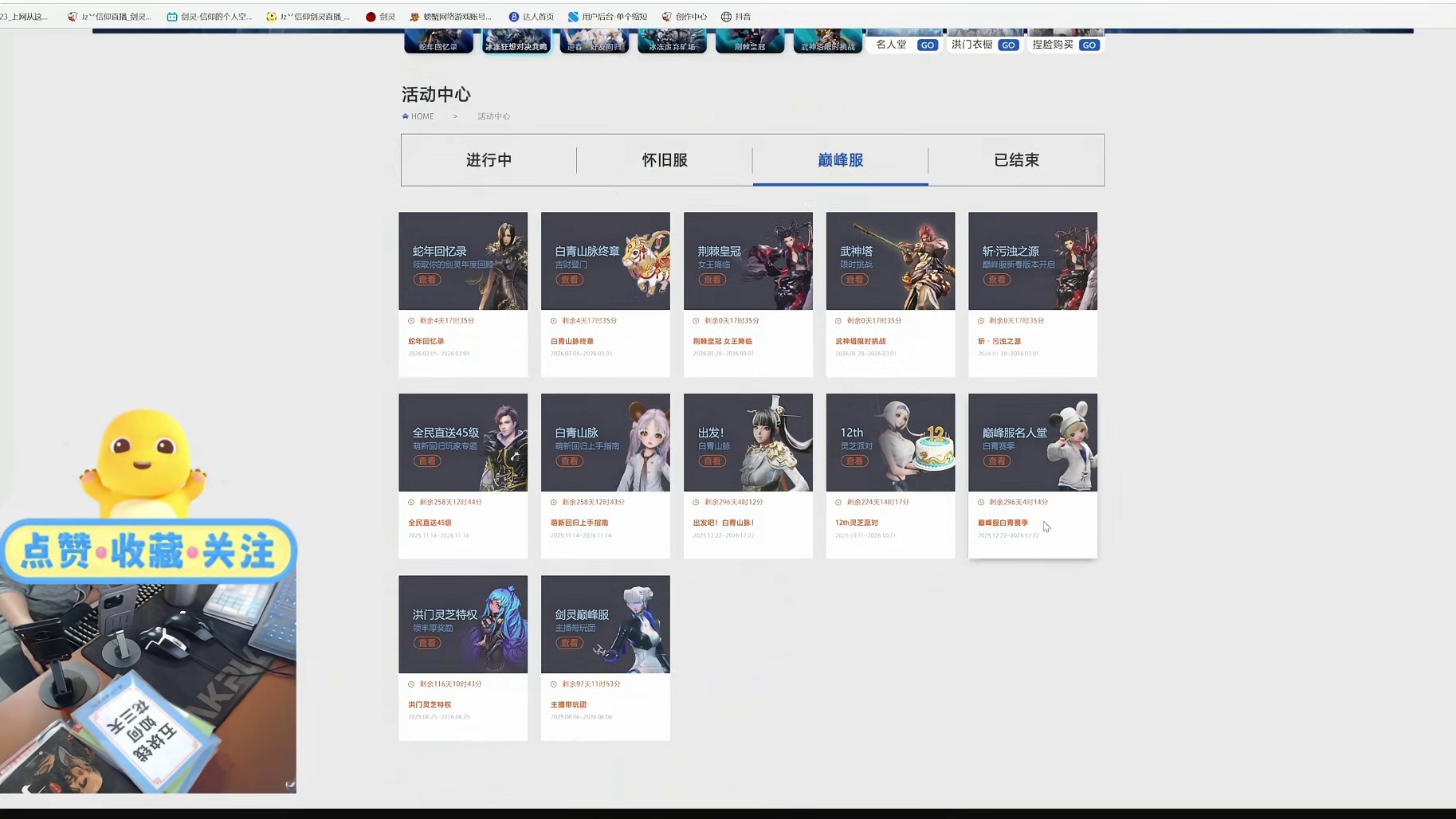Click 查看 on the 武神塔 card
Screen dimensions: 1456x819
tap(854, 280)
